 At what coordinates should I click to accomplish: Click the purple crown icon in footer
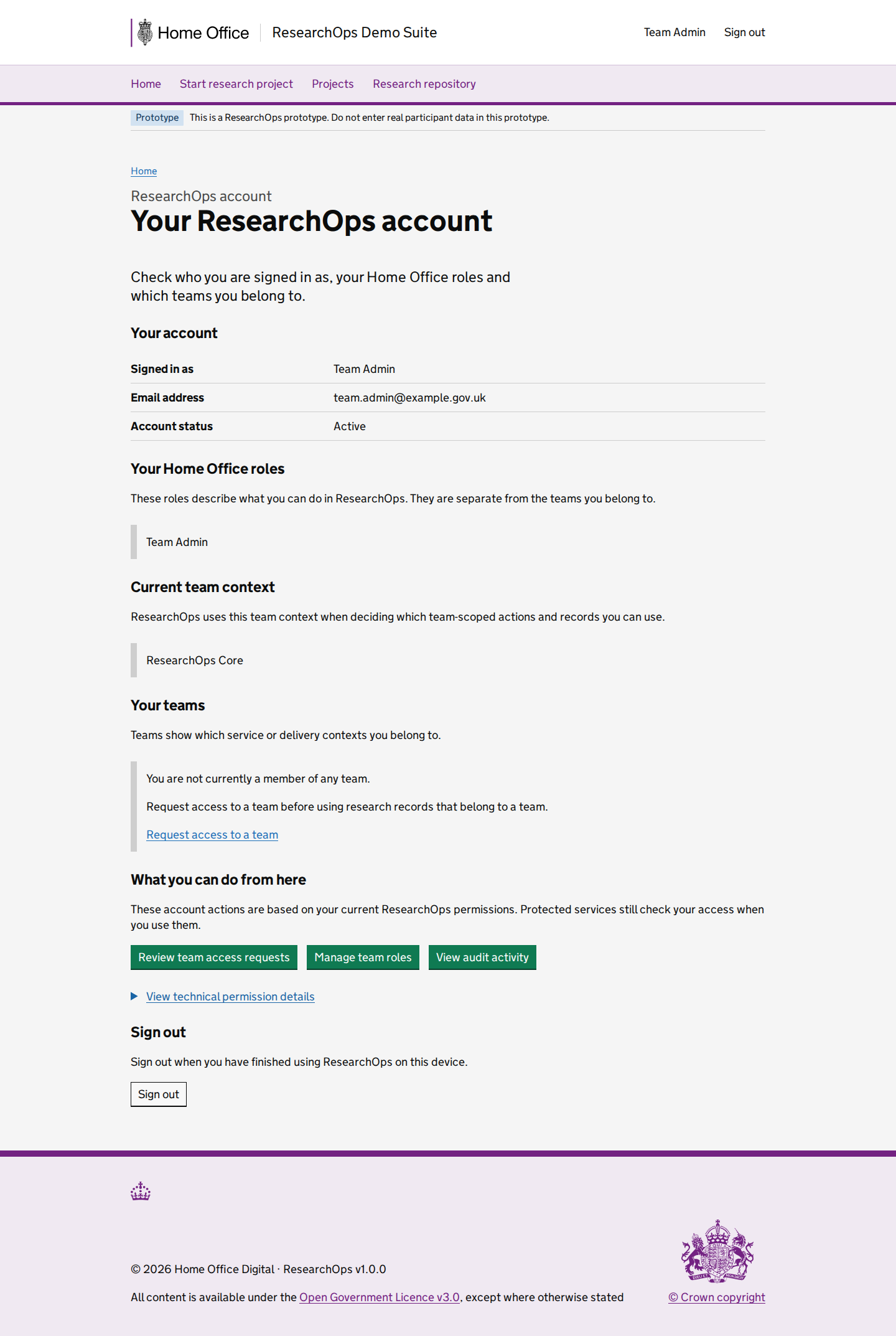coord(141,1191)
